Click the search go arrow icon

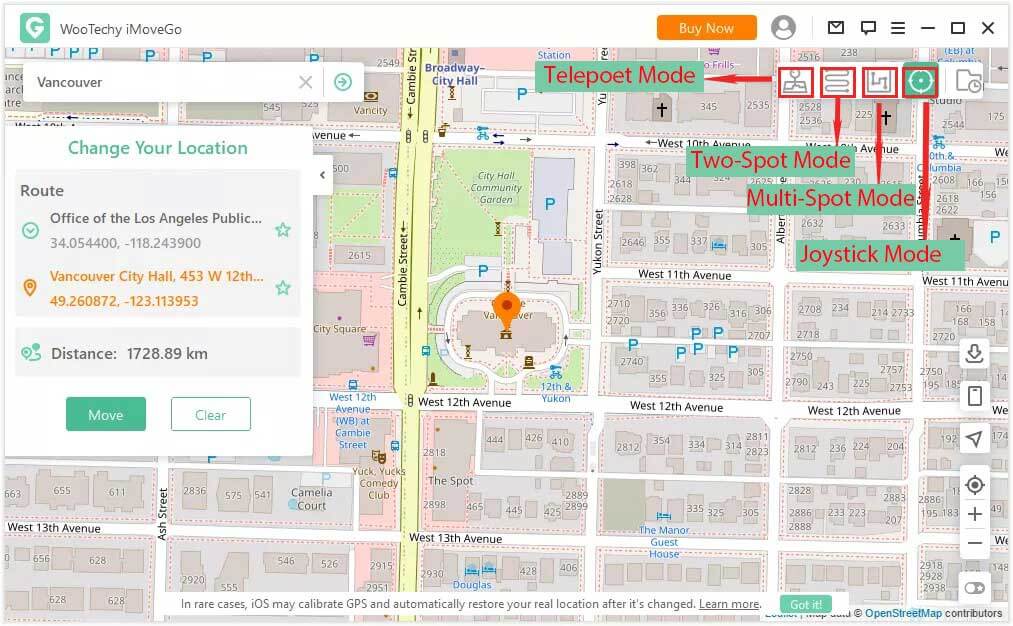343,82
